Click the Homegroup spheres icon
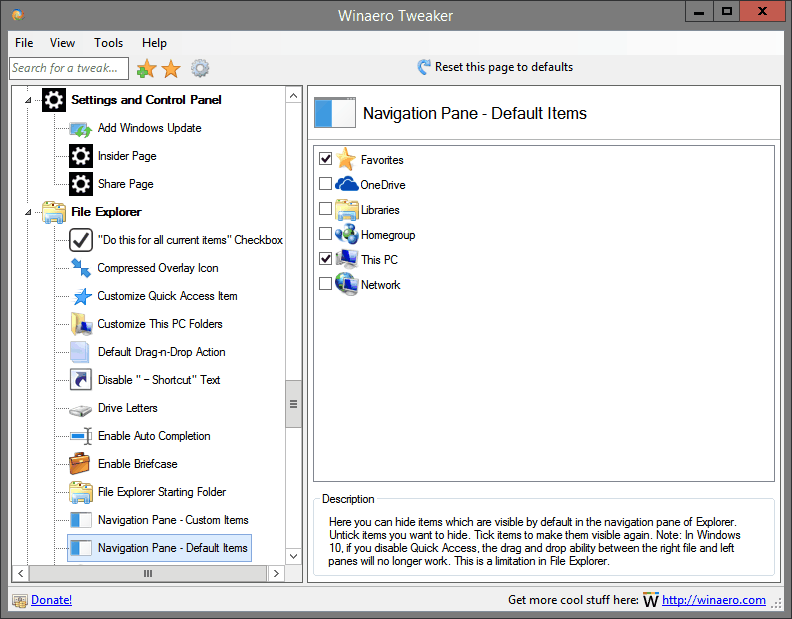The height and width of the screenshot is (619, 792). coord(346,234)
